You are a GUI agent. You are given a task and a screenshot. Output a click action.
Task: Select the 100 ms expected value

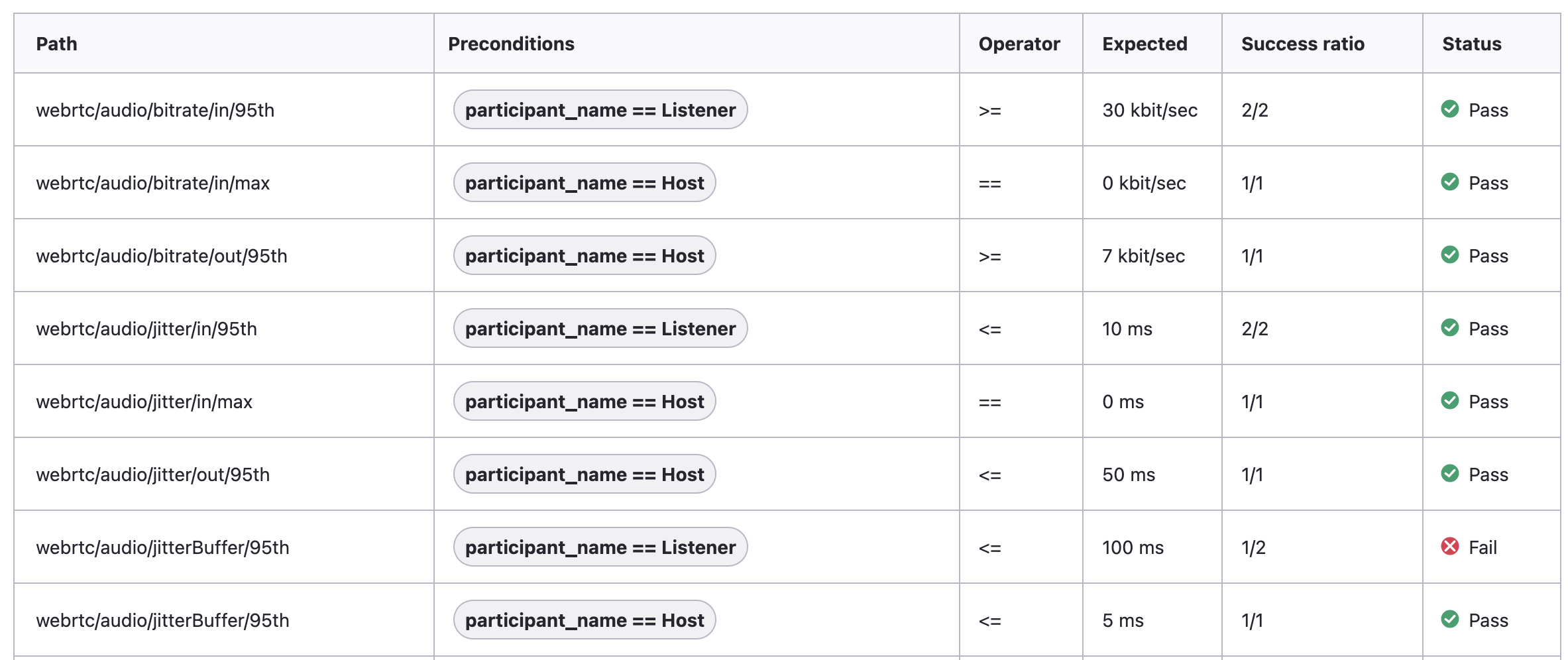point(1133,547)
